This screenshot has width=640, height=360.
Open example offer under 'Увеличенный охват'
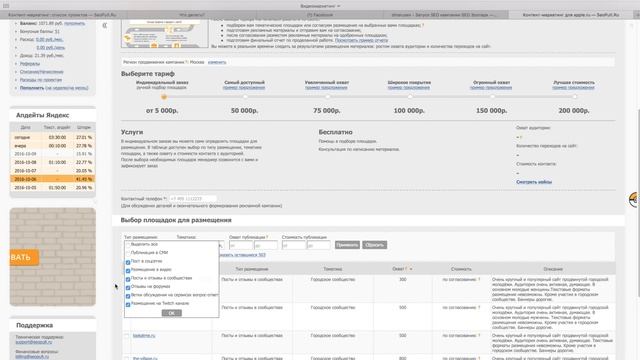pos(327,88)
